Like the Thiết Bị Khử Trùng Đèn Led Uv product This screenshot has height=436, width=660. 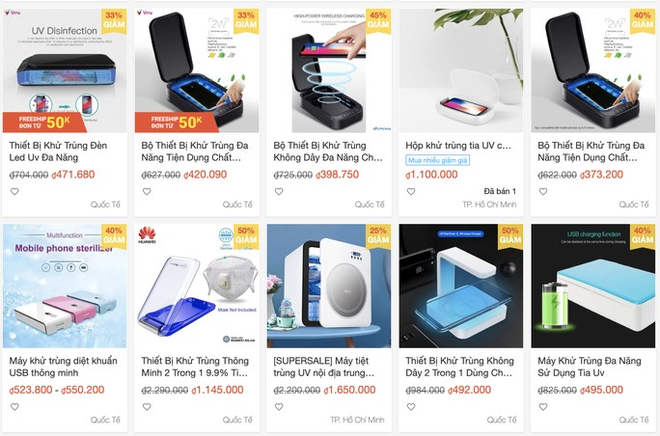click(15, 191)
